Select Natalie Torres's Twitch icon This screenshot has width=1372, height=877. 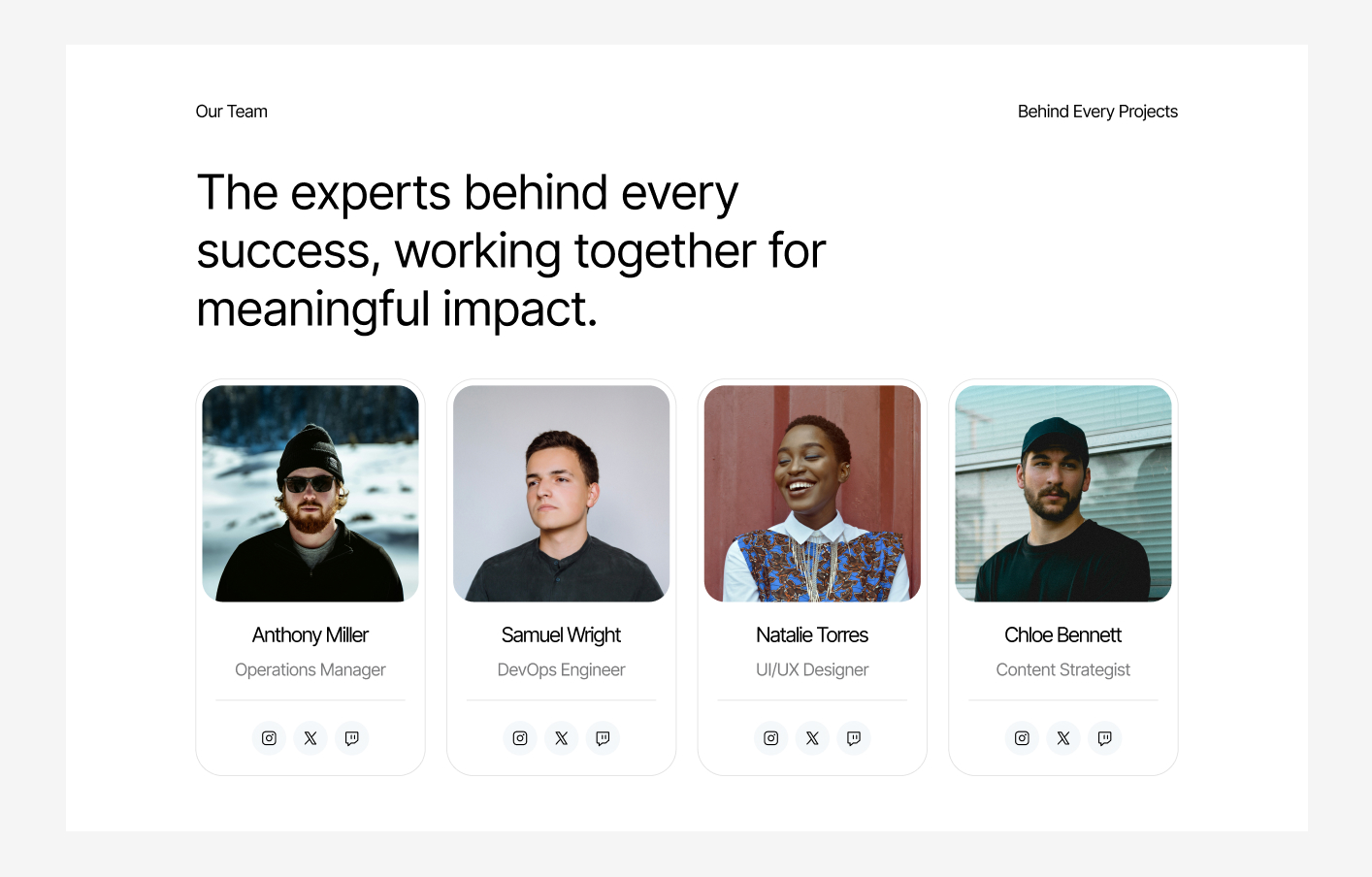tap(854, 737)
